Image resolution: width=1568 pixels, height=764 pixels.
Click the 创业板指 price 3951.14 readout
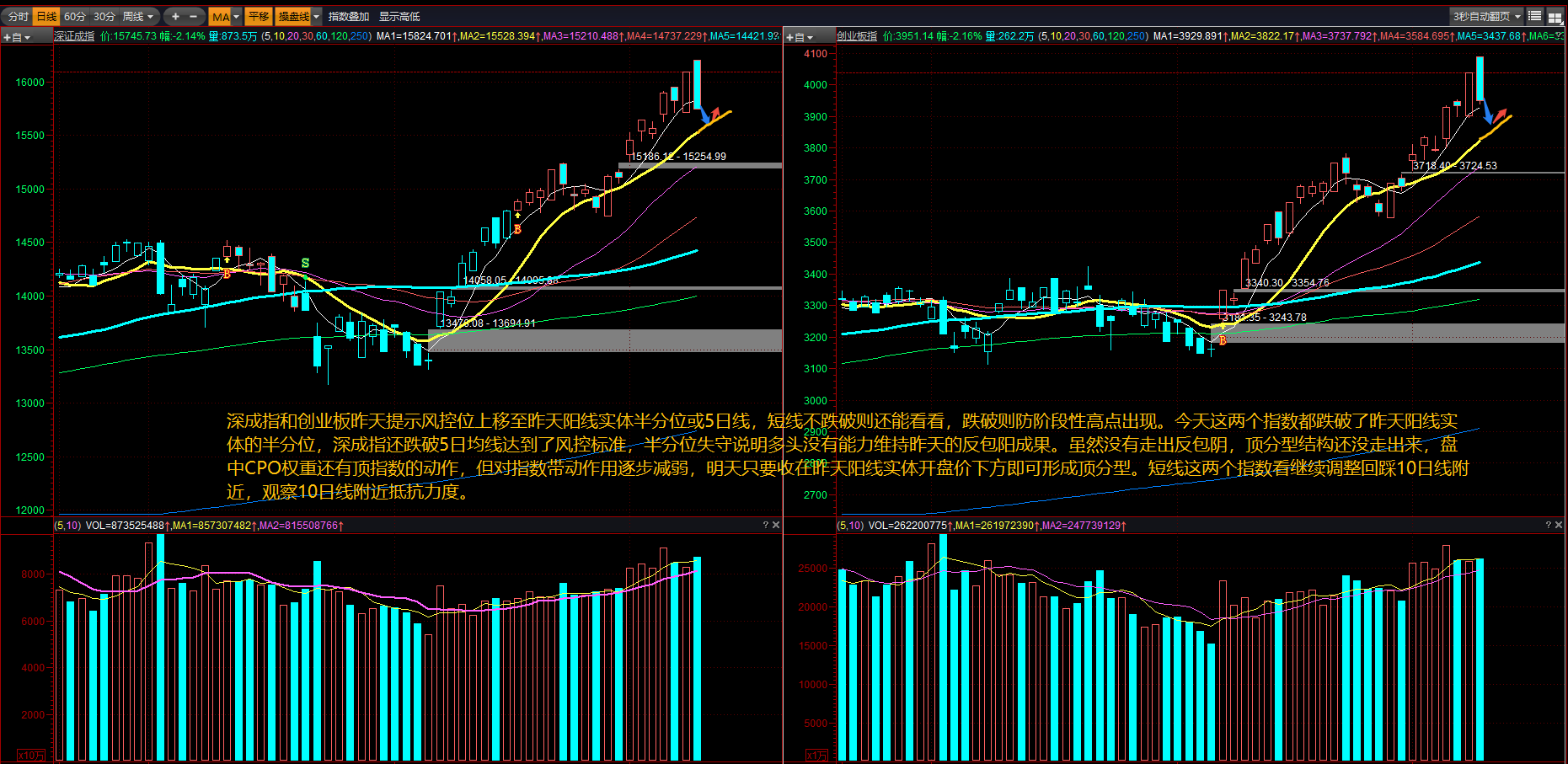click(908, 36)
